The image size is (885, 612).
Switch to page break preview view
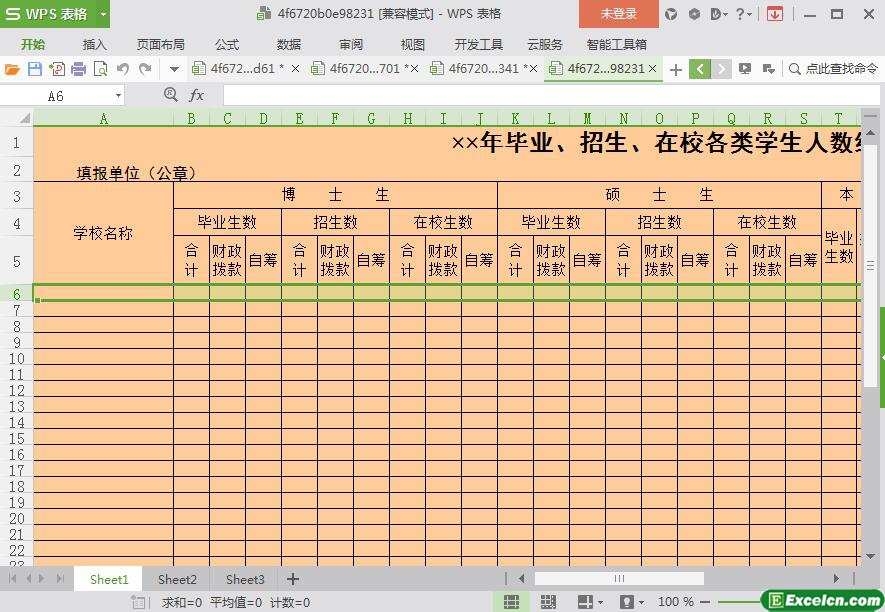point(548,602)
